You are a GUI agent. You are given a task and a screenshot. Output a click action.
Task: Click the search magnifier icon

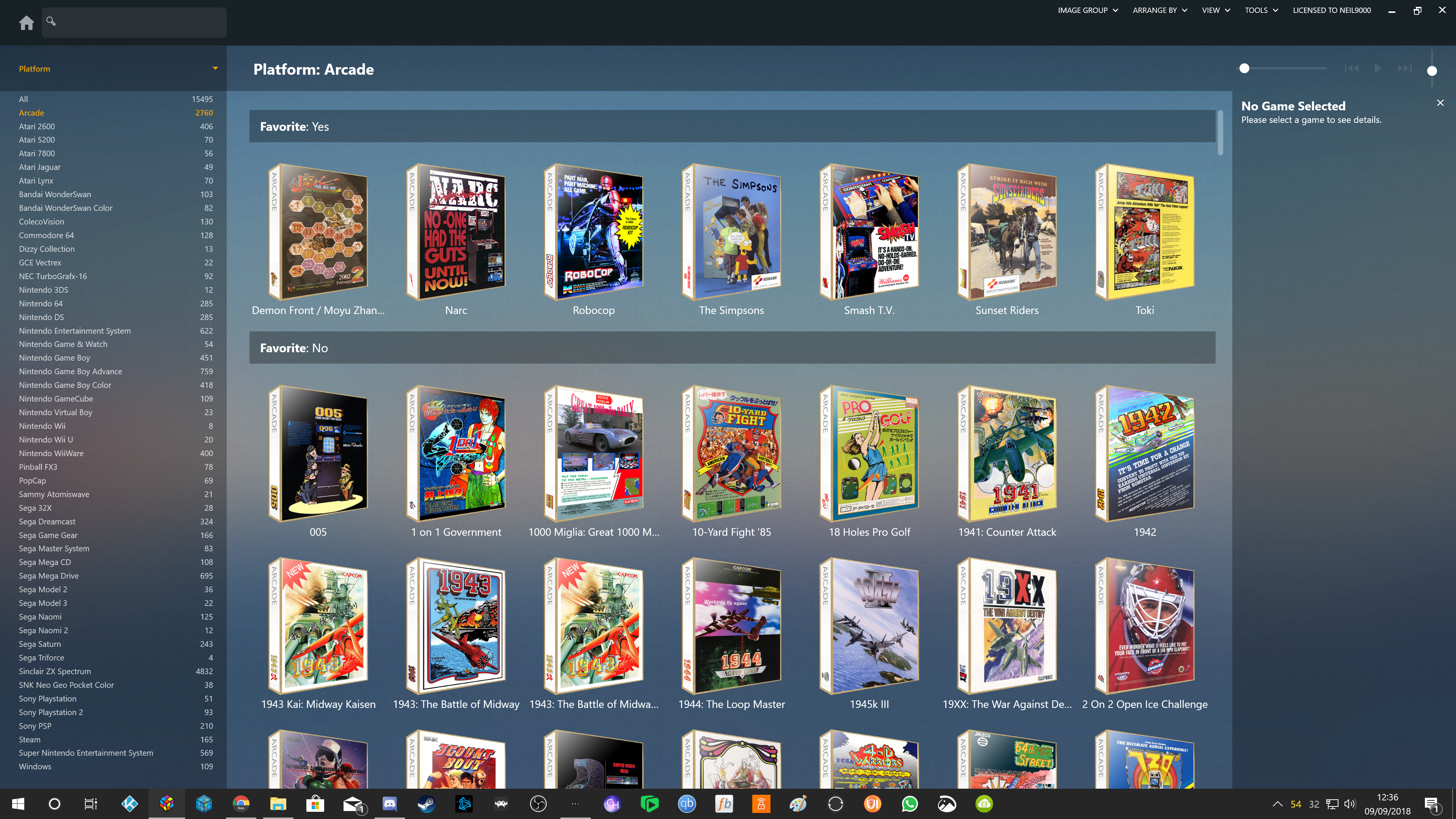(x=51, y=21)
